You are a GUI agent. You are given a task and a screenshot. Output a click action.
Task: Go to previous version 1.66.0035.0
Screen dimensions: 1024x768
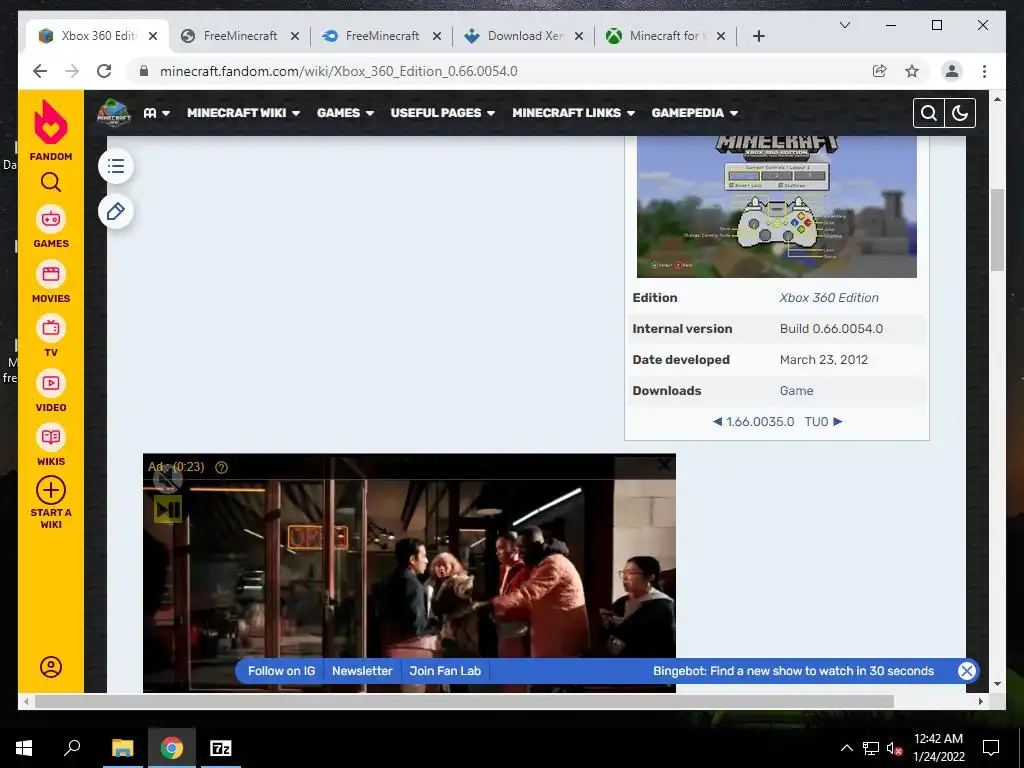[x=753, y=422]
